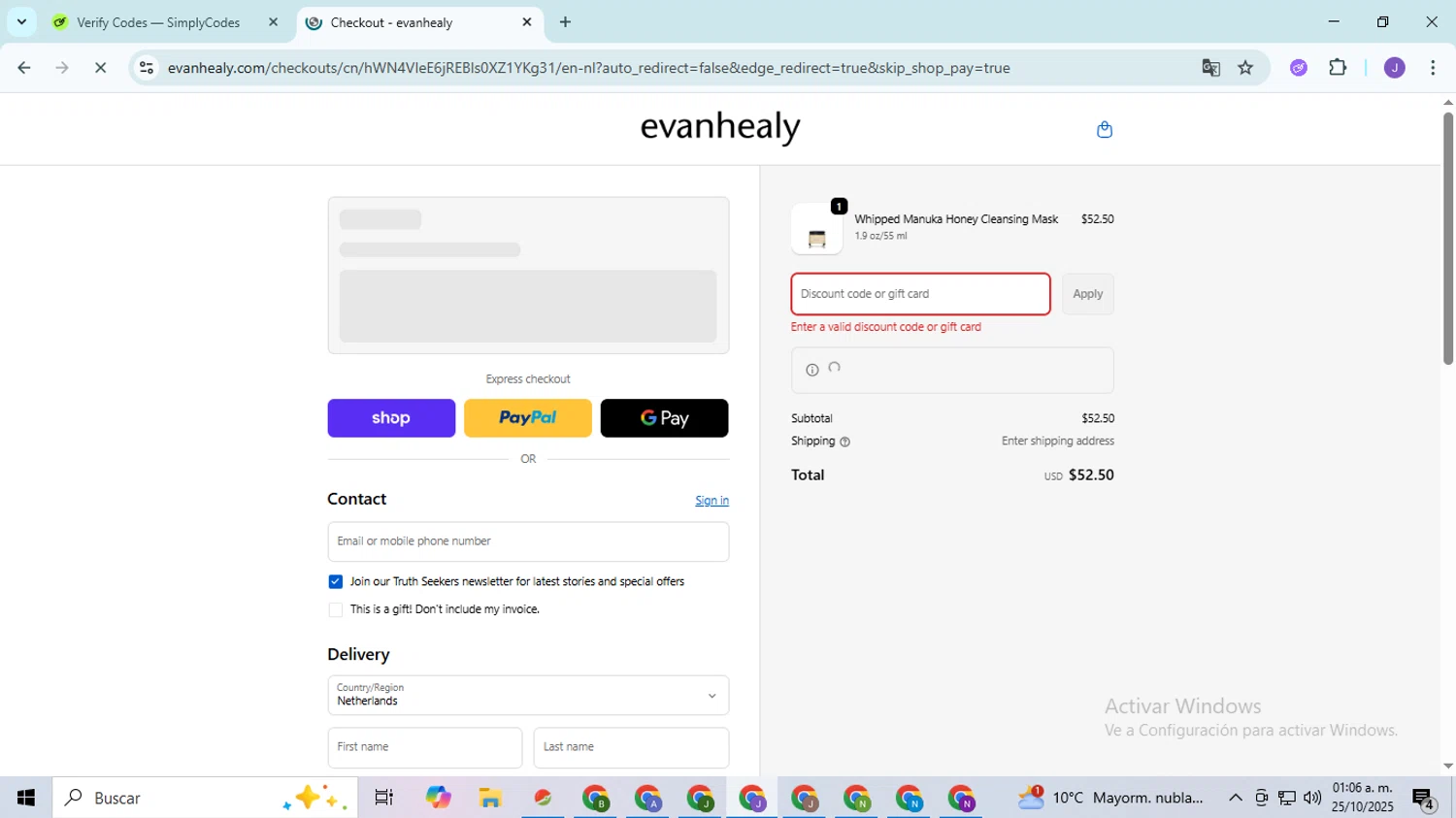1456x818 pixels.
Task: Close the Verify Codes SimplyCodes tab
Action: (x=273, y=22)
